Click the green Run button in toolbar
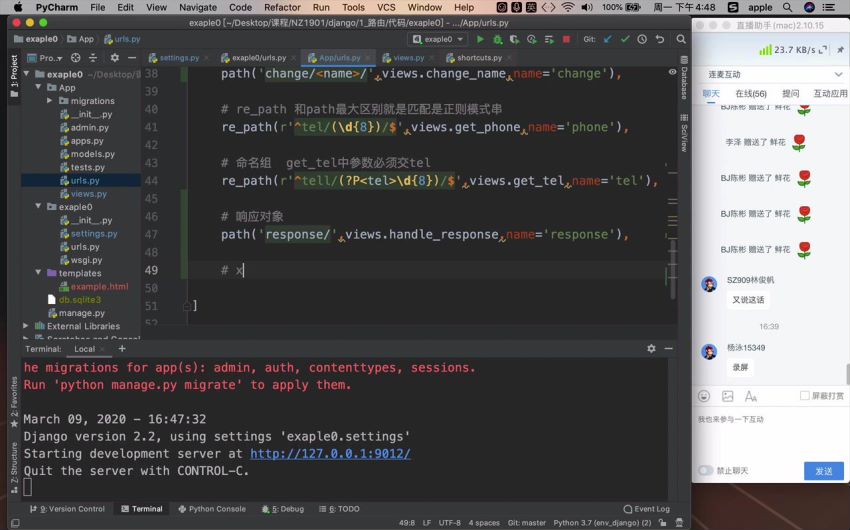This screenshot has height=530, width=850. (480, 39)
